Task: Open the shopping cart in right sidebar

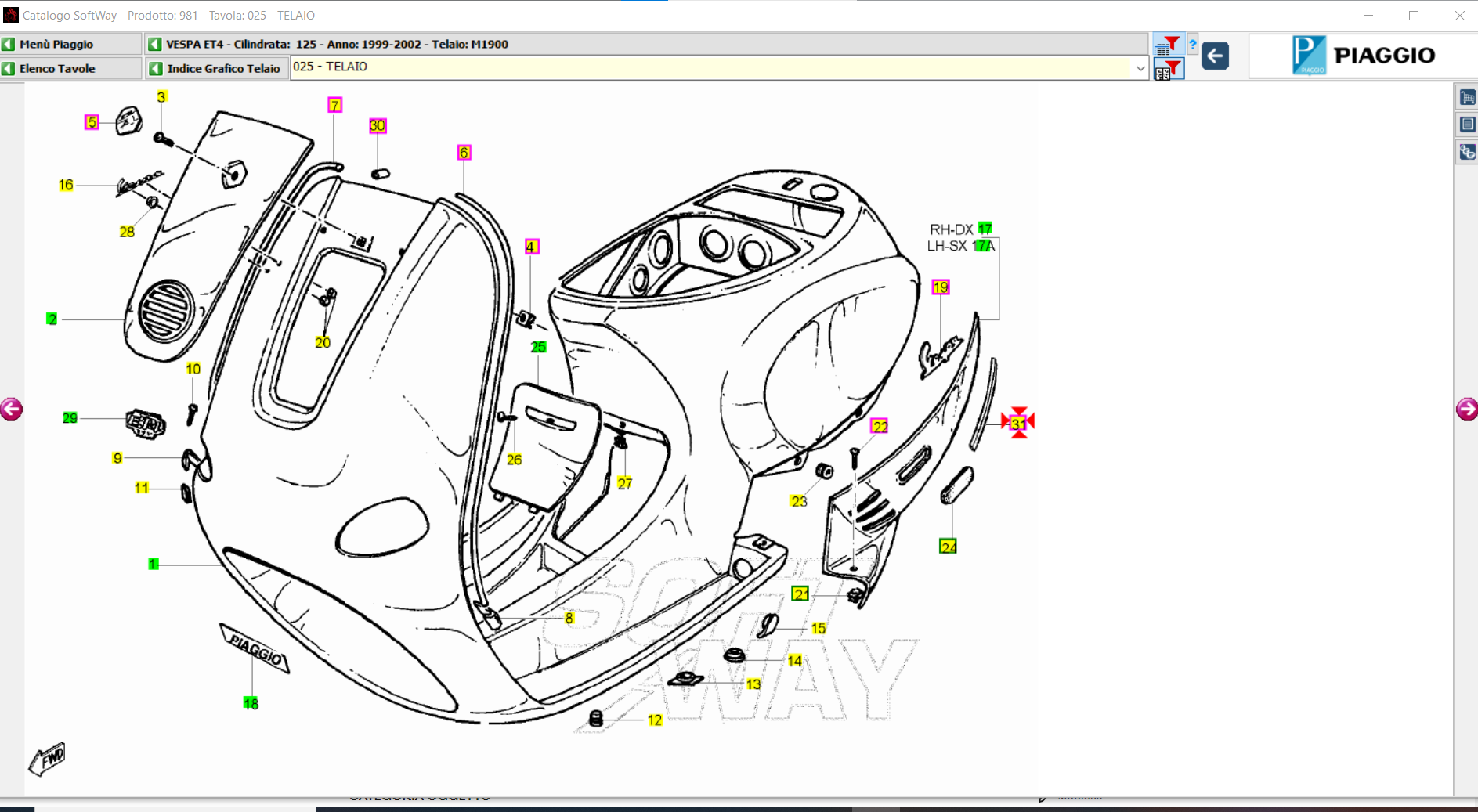Action: click(x=1467, y=98)
